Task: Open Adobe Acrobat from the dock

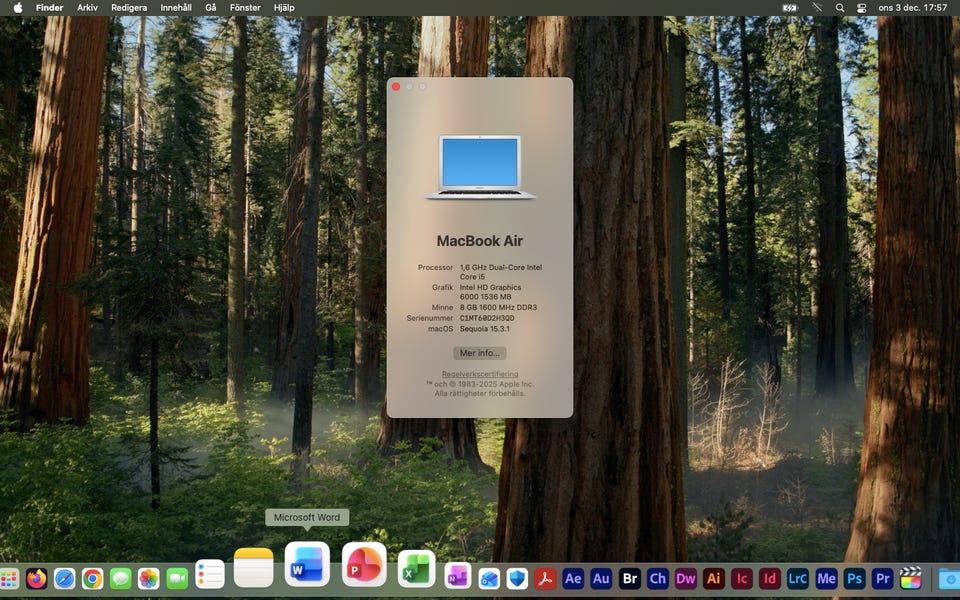Action: [x=545, y=578]
